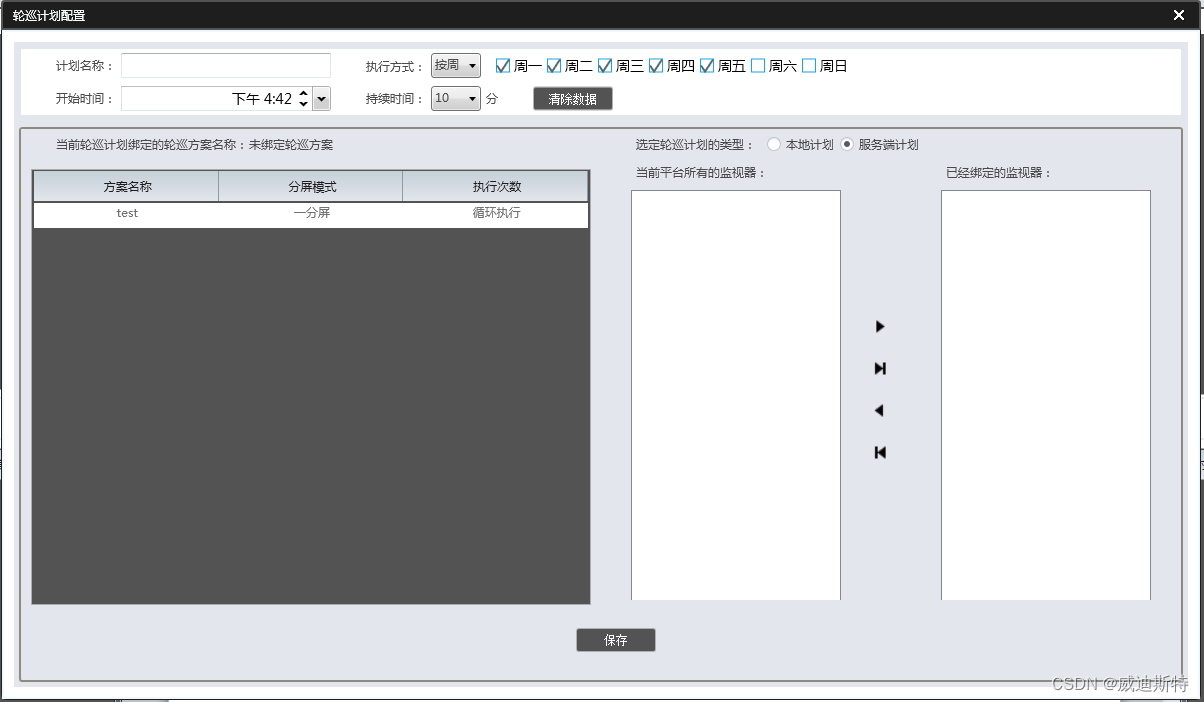
Task: Sort by 方案名称 column header
Action: 127,187
